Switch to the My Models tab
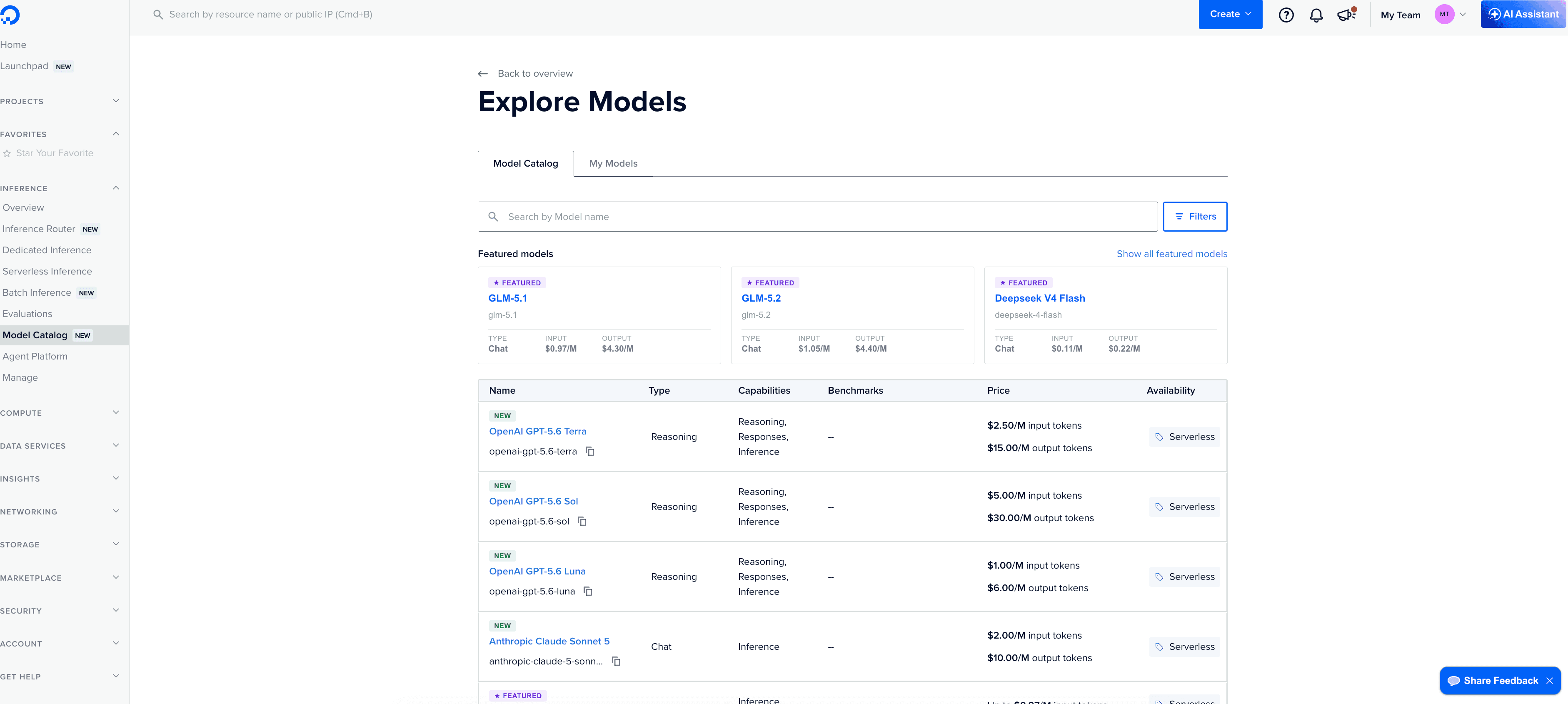1568x704 pixels. pyautogui.click(x=613, y=164)
